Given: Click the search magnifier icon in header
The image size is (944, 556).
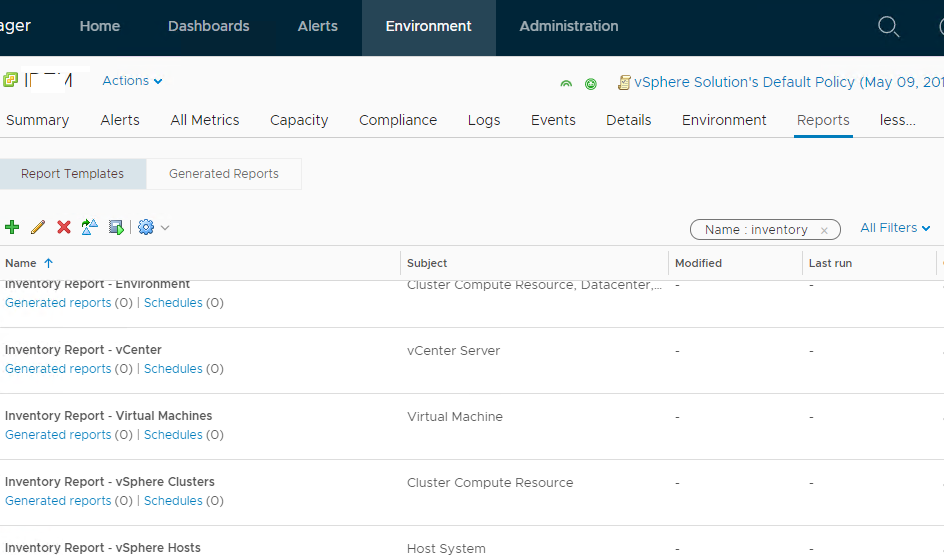Looking at the screenshot, I should click(x=888, y=27).
